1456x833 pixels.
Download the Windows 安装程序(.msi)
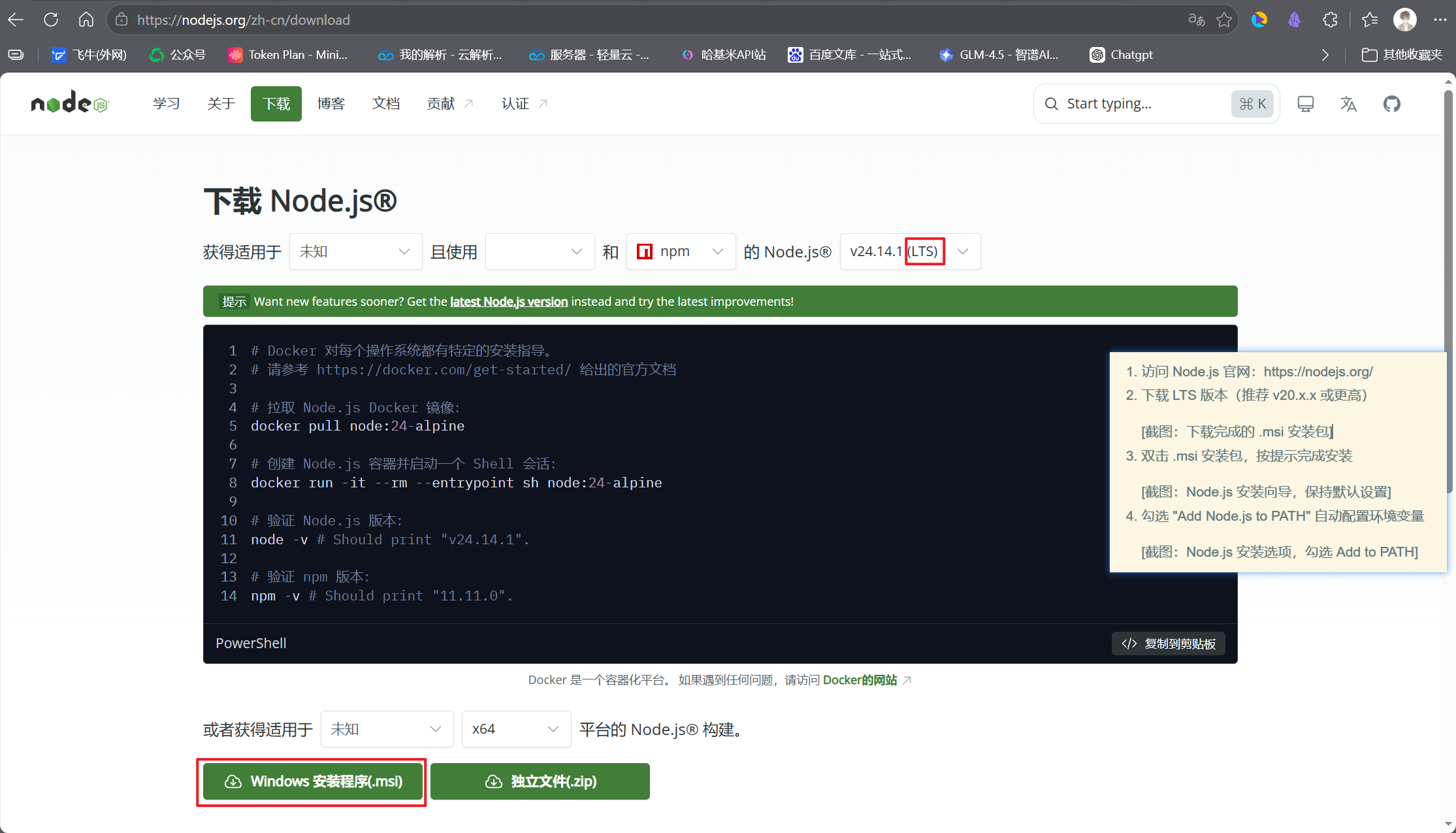[x=313, y=781]
